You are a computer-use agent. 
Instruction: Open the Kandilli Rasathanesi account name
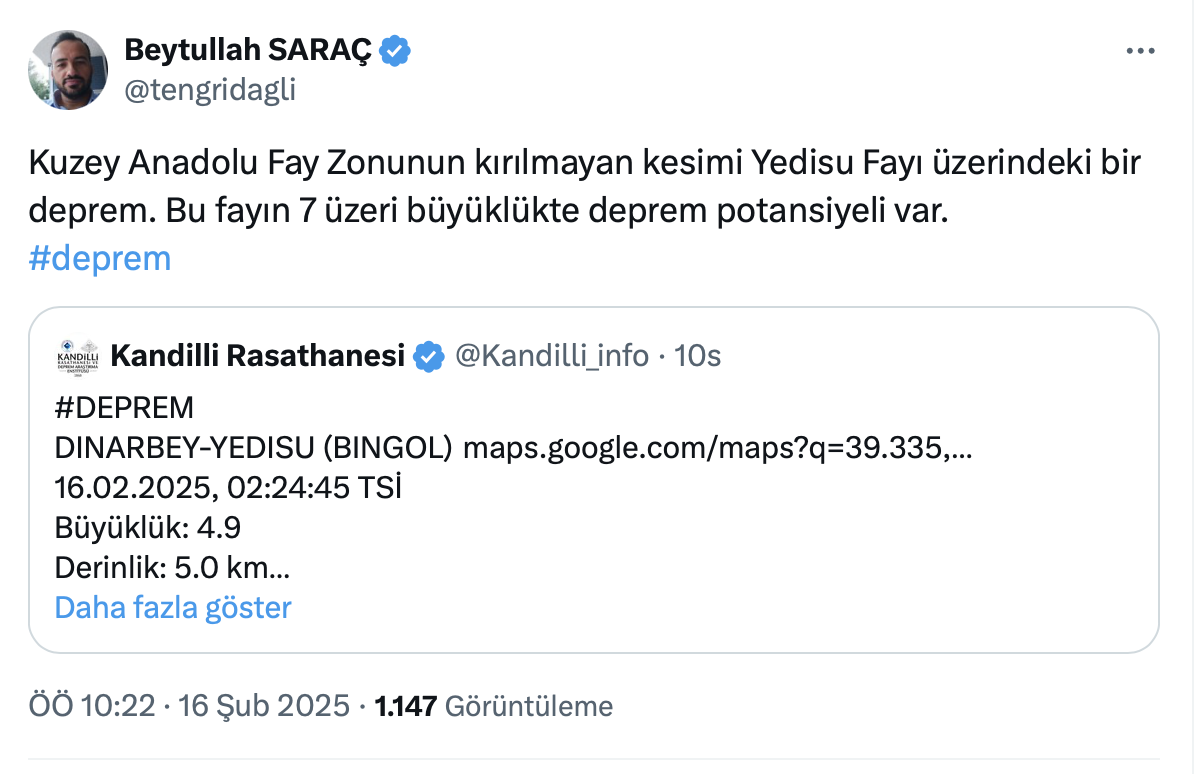click(x=257, y=355)
